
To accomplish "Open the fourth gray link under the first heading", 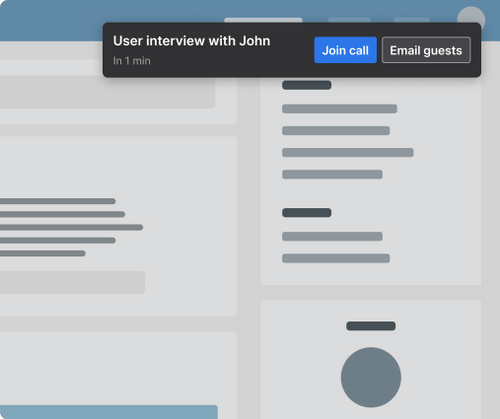I will [x=332, y=174].
